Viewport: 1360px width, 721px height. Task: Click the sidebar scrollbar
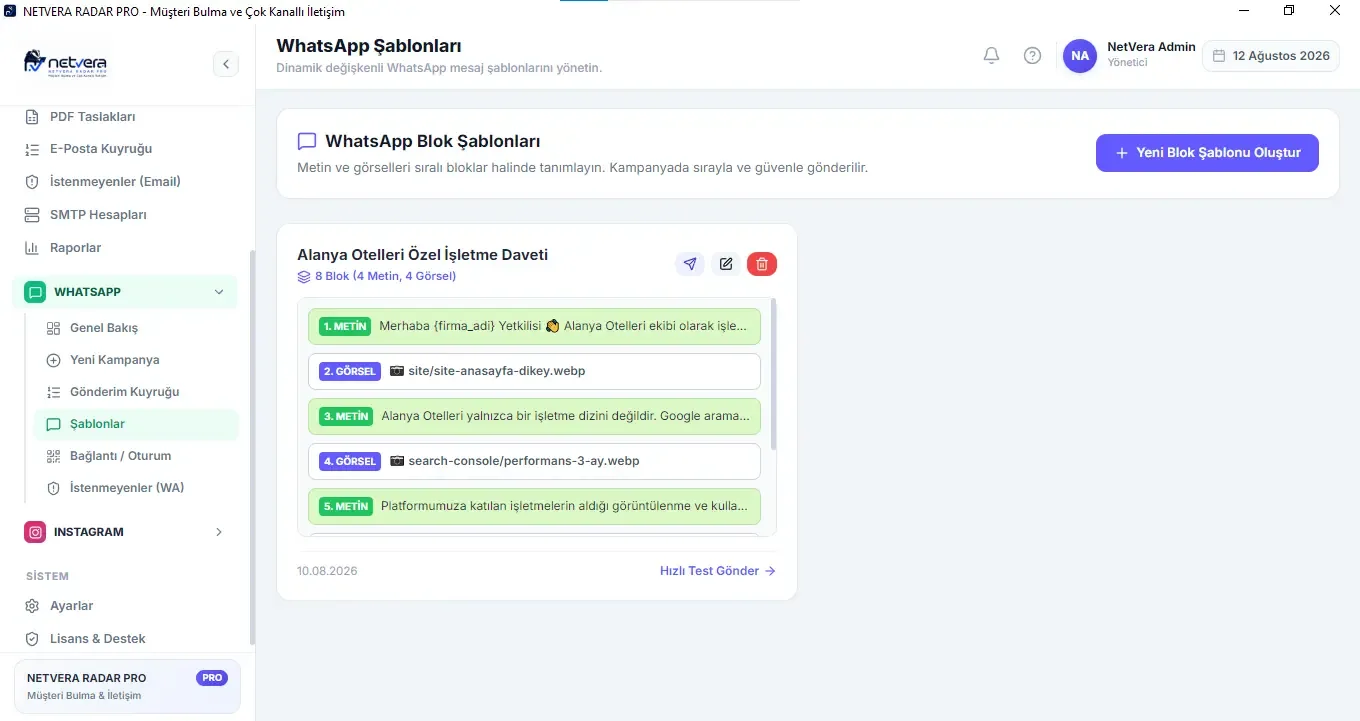click(x=252, y=445)
